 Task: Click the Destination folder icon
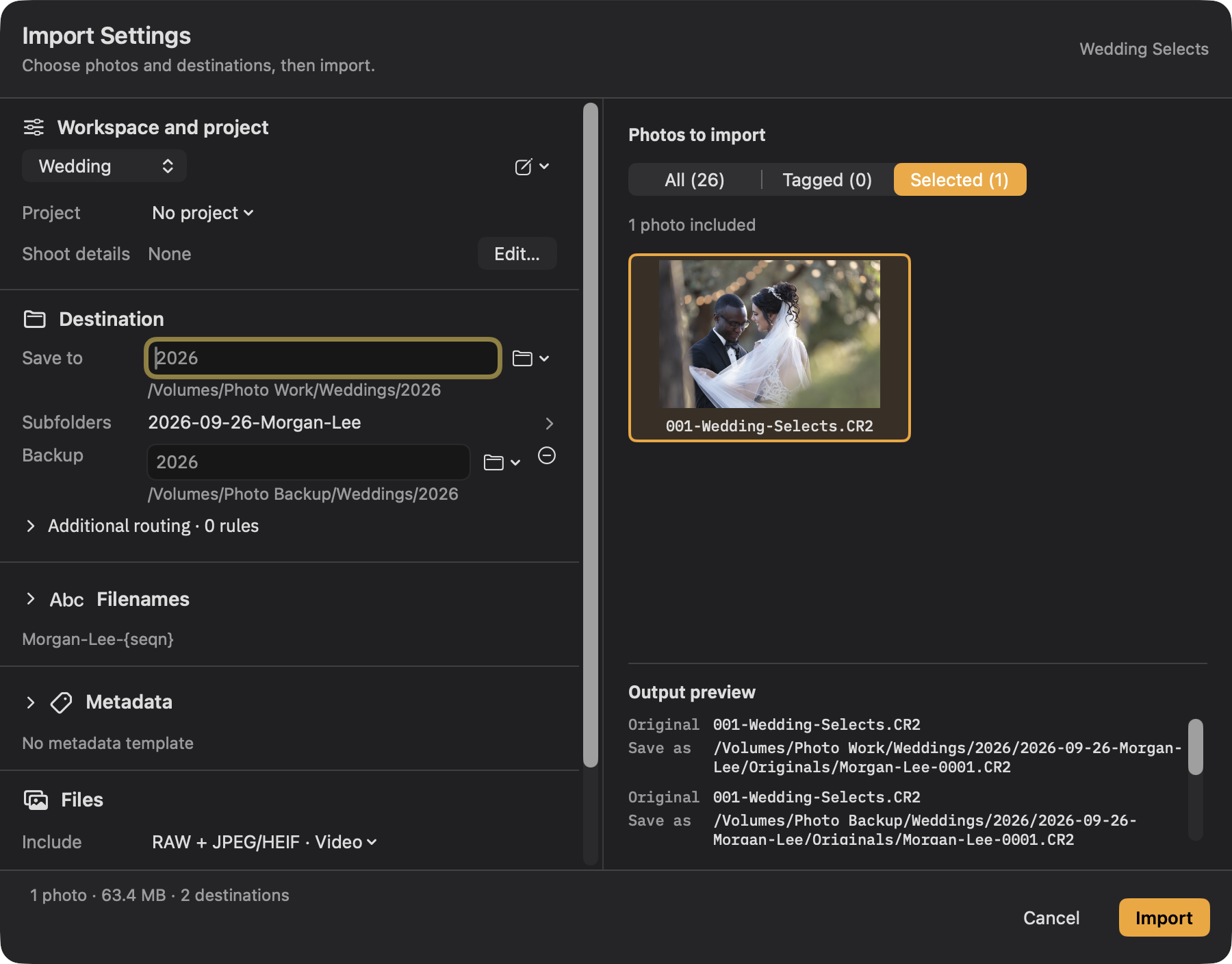(35, 319)
